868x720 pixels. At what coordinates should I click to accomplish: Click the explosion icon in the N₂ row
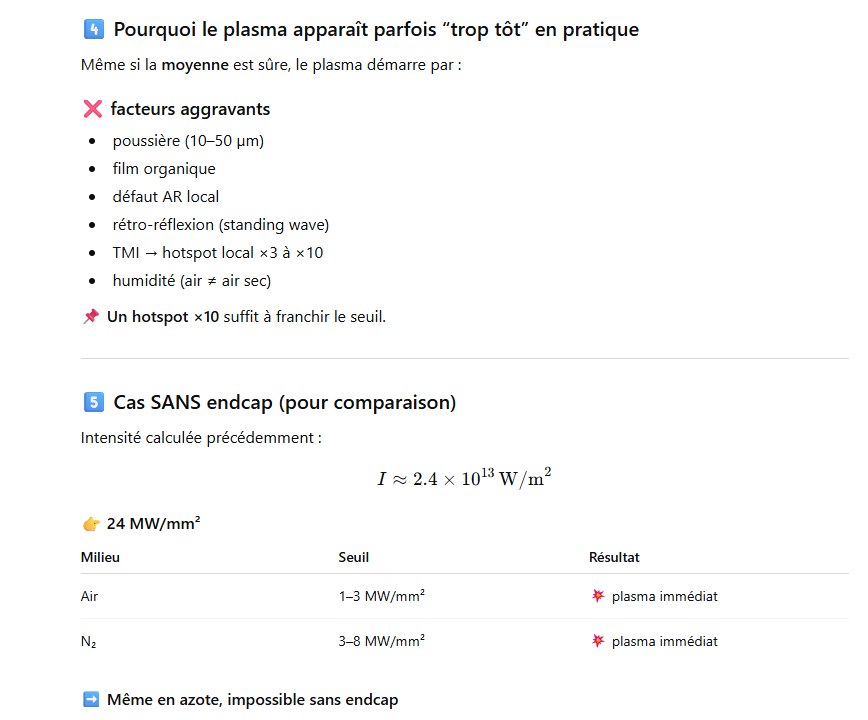tap(598, 641)
